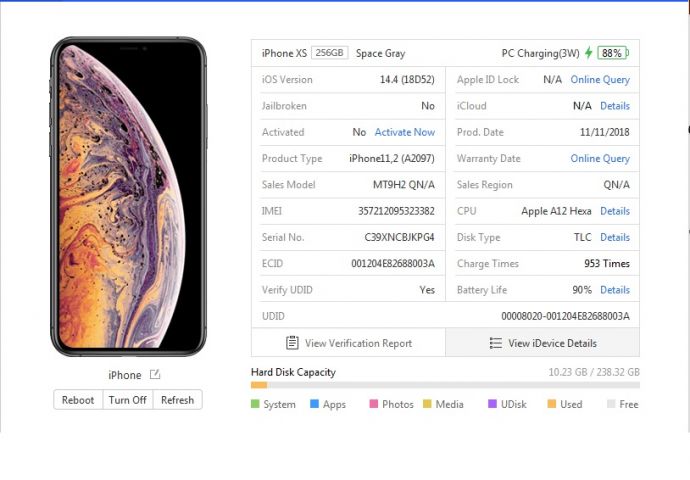Open Disk Type Details link

pyautogui.click(x=615, y=237)
